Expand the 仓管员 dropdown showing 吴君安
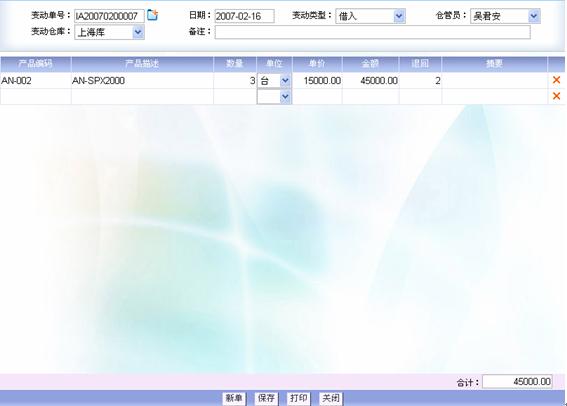This screenshot has width=567, height=406. [505, 16]
